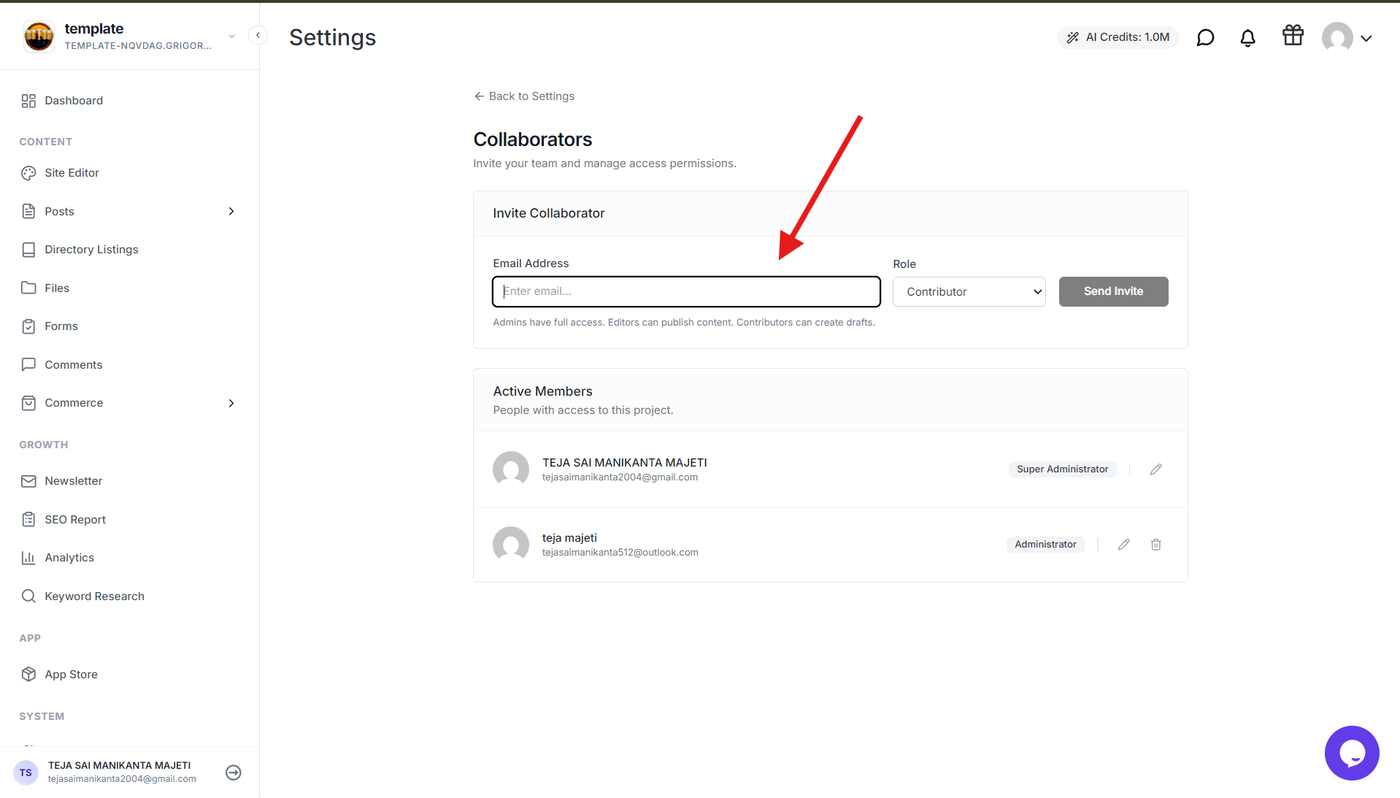The width and height of the screenshot is (1400, 798).
Task: Open the notifications bell icon
Action: coord(1248,38)
